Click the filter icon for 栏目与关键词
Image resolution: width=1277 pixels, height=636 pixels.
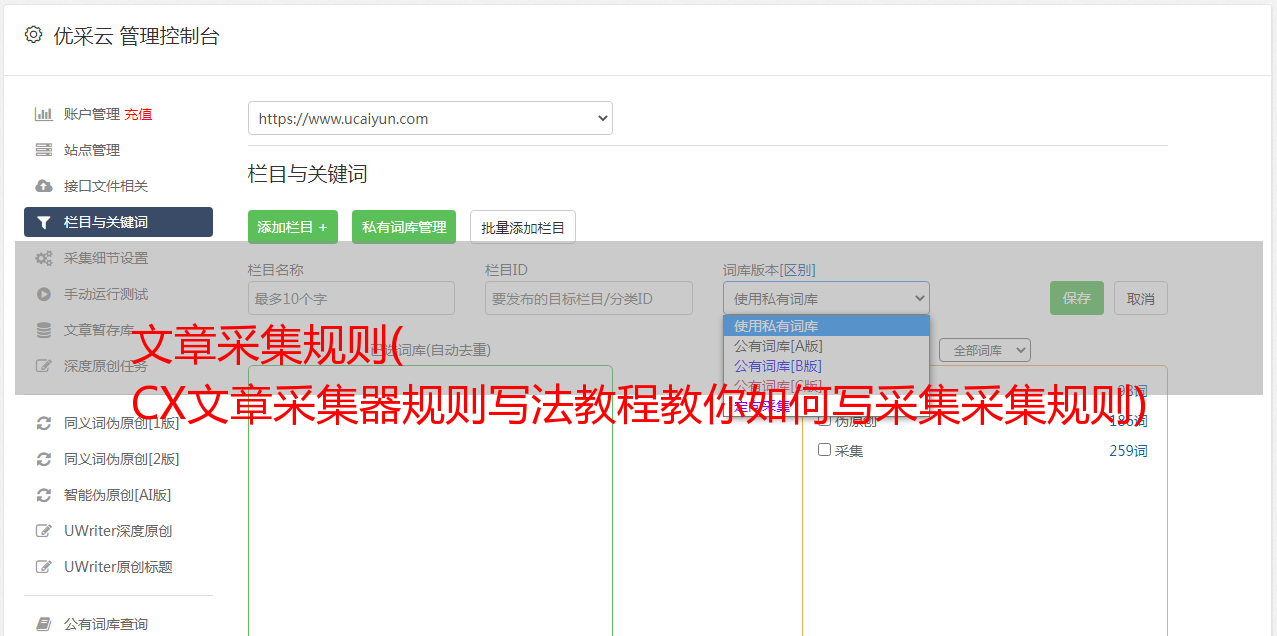(x=44, y=222)
